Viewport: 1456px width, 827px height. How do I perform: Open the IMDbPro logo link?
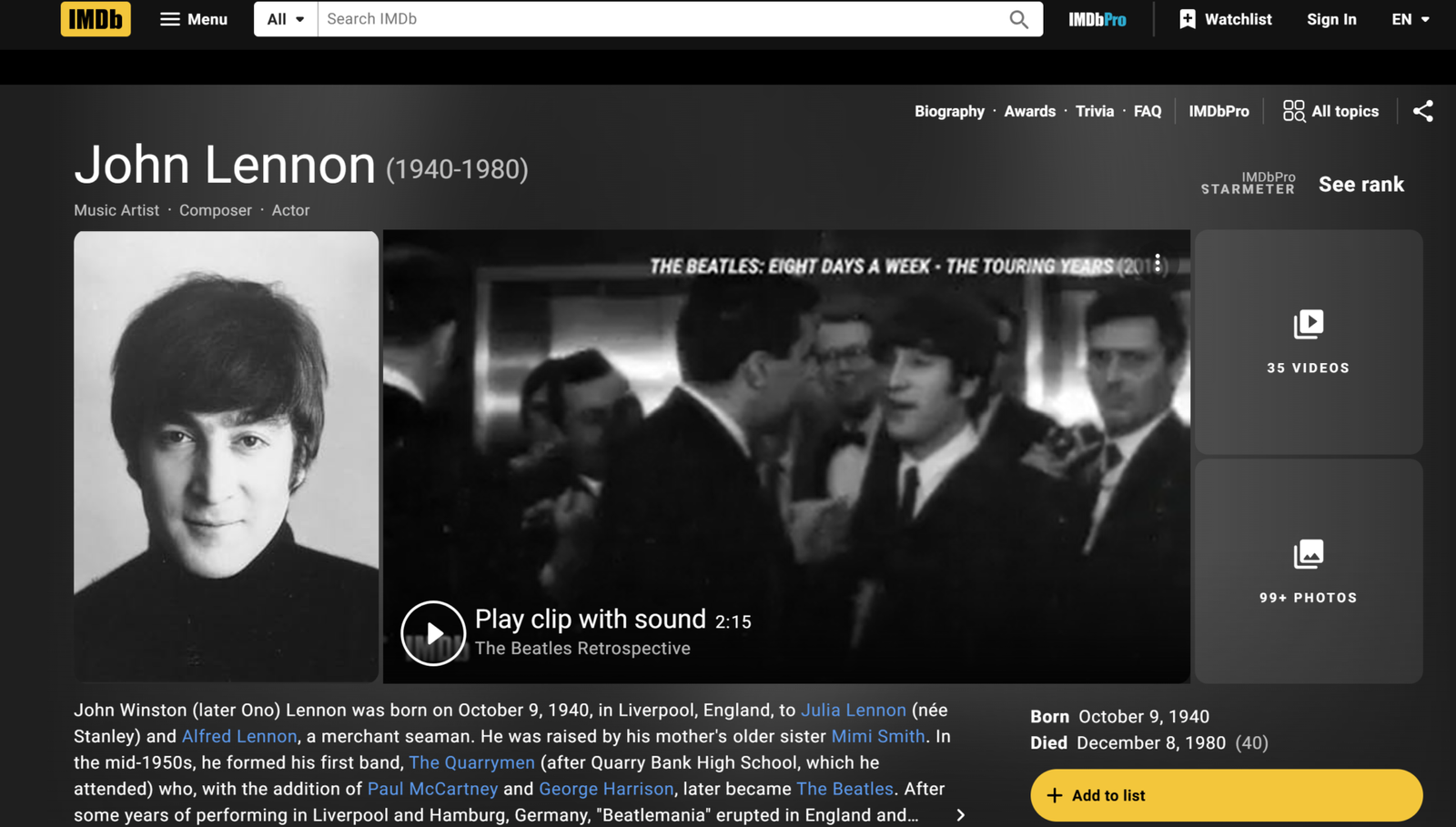pos(1097,19)
